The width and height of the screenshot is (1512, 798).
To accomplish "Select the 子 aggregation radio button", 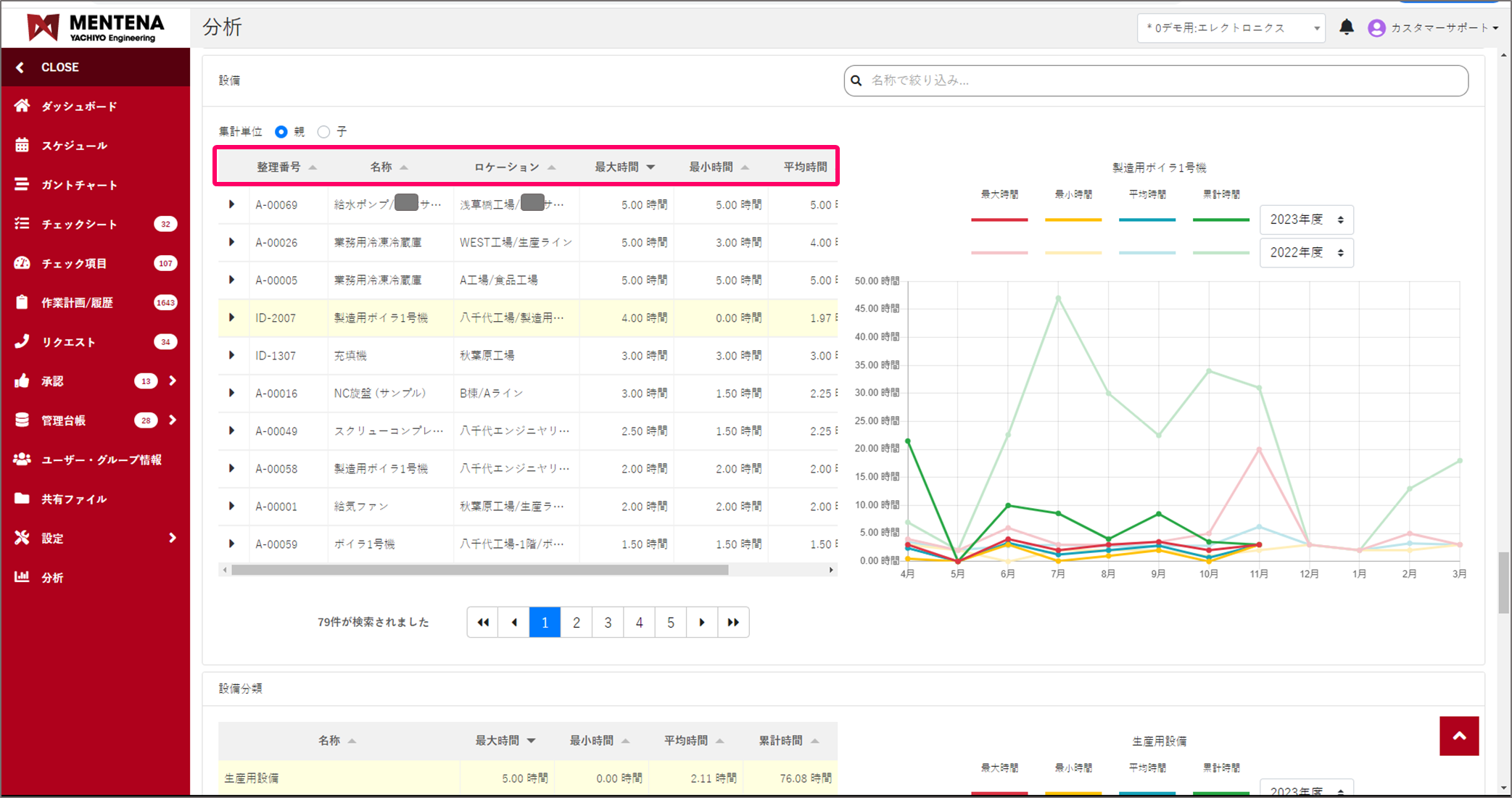I will (324, 132).
